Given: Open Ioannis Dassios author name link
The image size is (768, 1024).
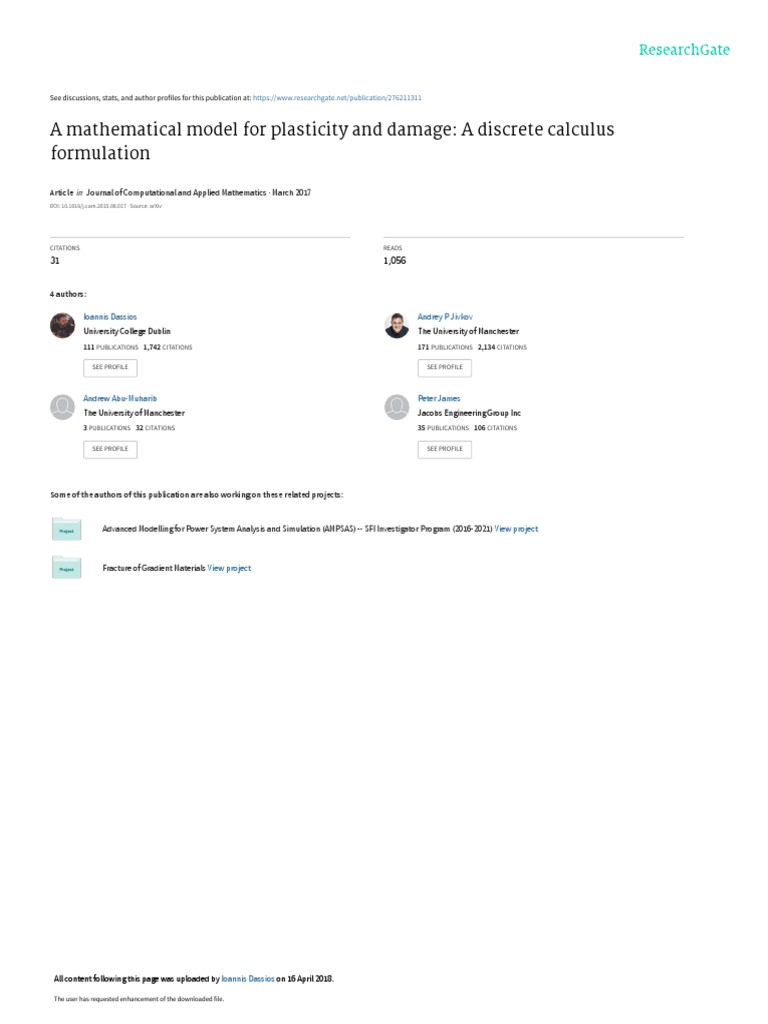Looking at the screenshot, I should (110, 316).
